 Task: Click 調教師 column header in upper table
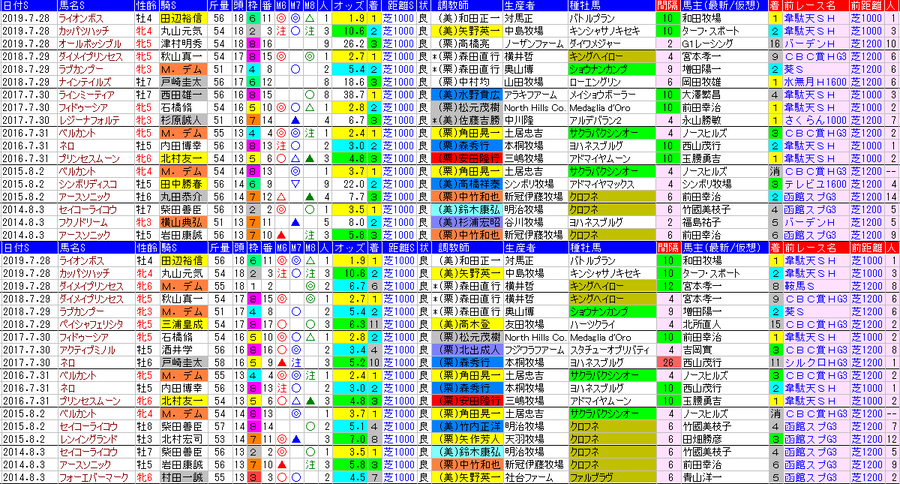tap(453, 5)
